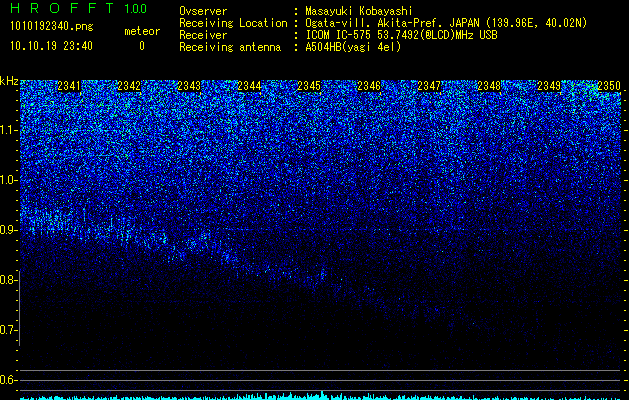Click the receiver ICOM IC-575 53.7492 text
This screenshot has width=629, height=400.
click(401, 35)
